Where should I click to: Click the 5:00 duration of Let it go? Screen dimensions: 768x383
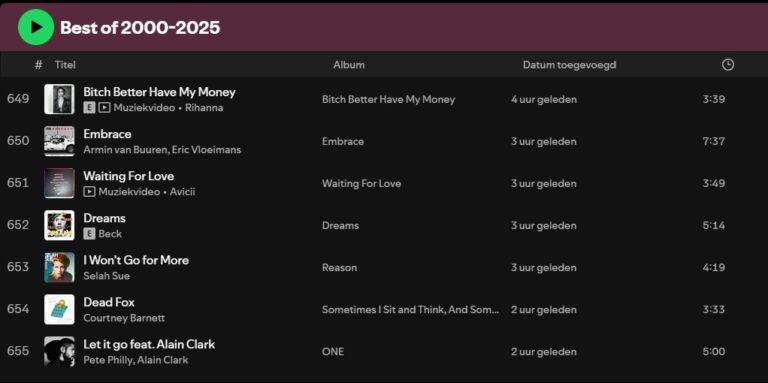point(713,352)
